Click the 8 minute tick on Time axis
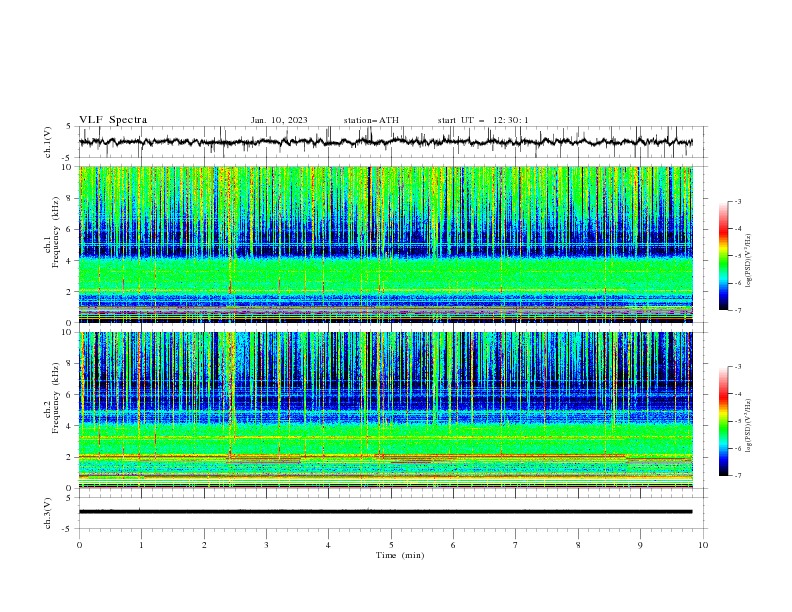This screenshot has width=792, height=612. tap(578, 545)
